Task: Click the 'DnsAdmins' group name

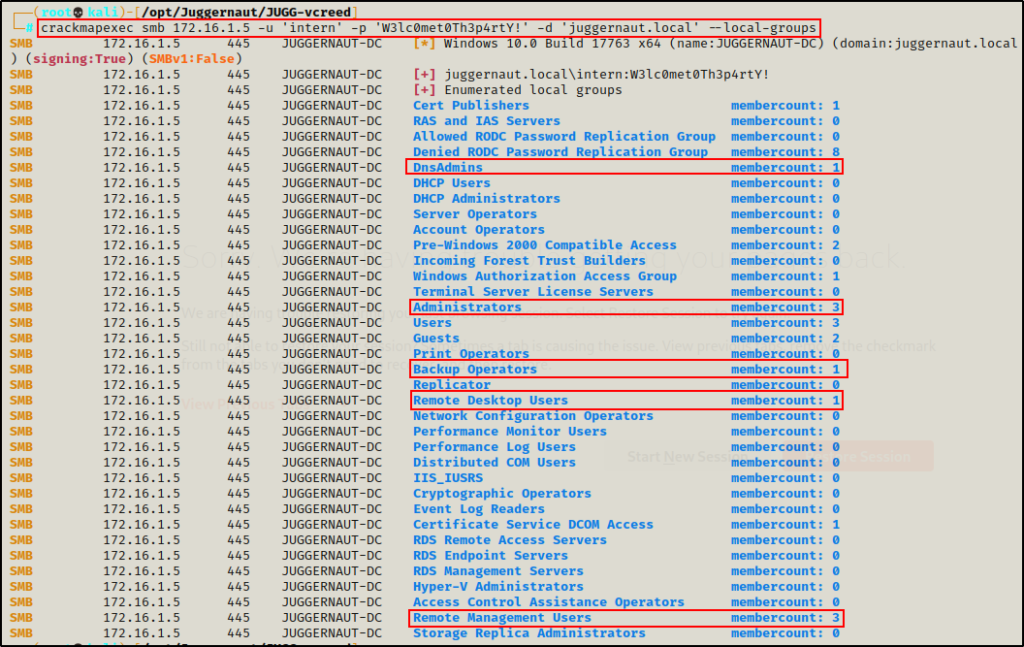Action: [x=447, y=168]
